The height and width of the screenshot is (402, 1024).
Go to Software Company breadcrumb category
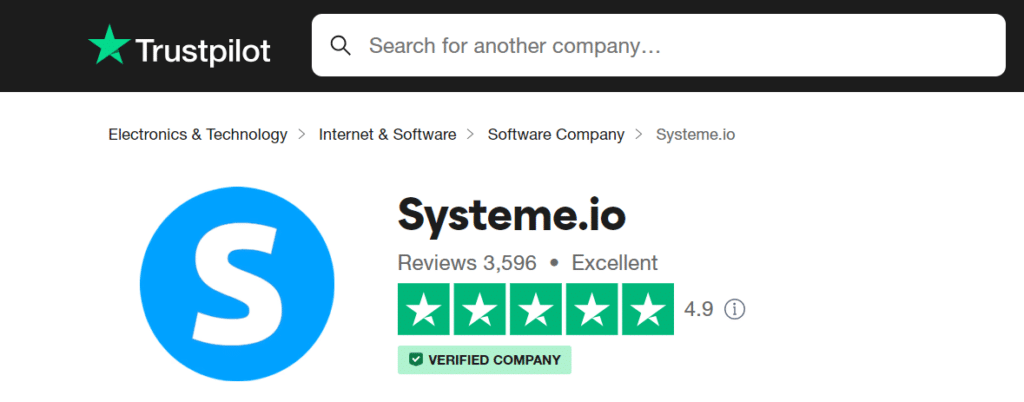[556, 134]
